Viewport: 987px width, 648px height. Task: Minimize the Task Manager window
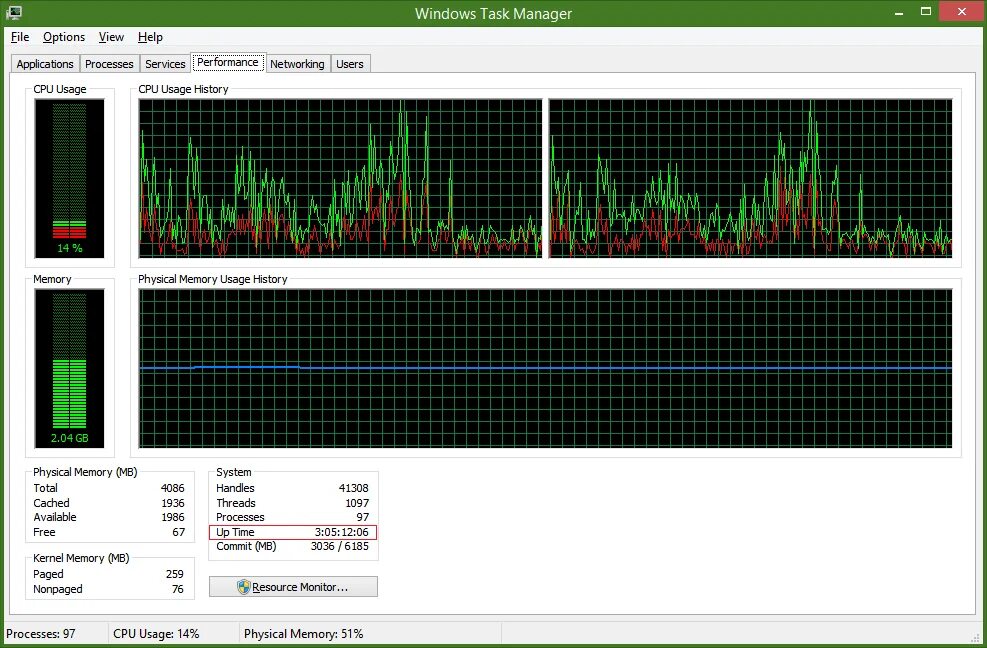[x=899, y=12]
